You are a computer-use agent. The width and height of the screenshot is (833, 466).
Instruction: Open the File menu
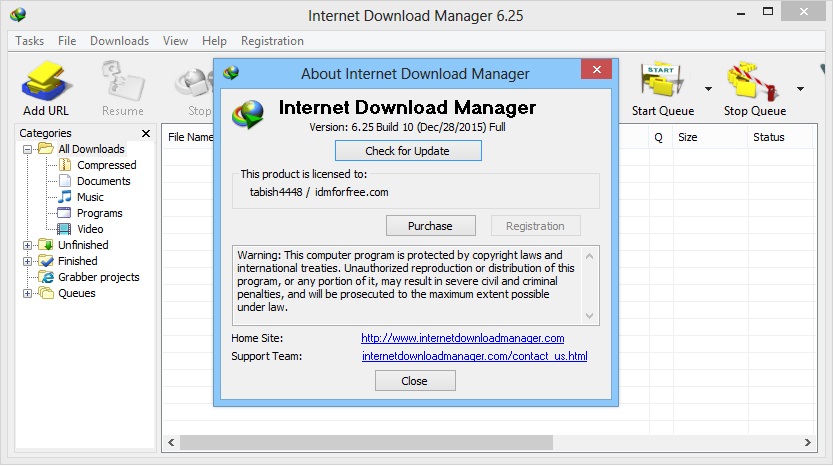[67, 41]
